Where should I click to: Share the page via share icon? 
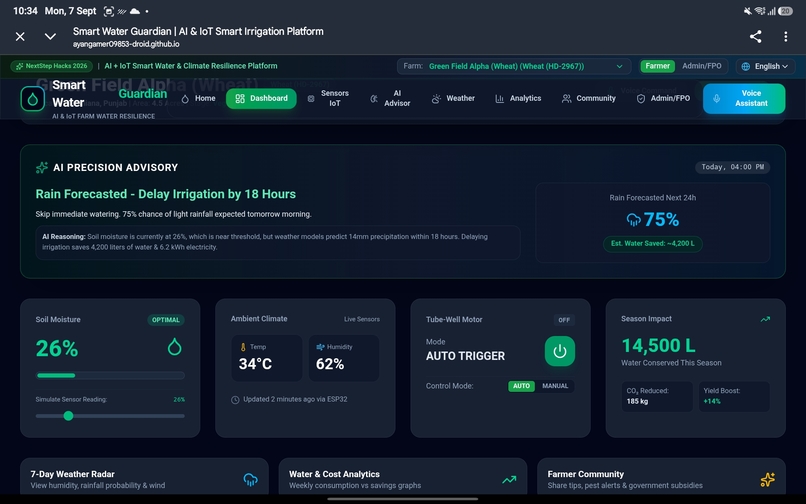[x=755, y=37]
